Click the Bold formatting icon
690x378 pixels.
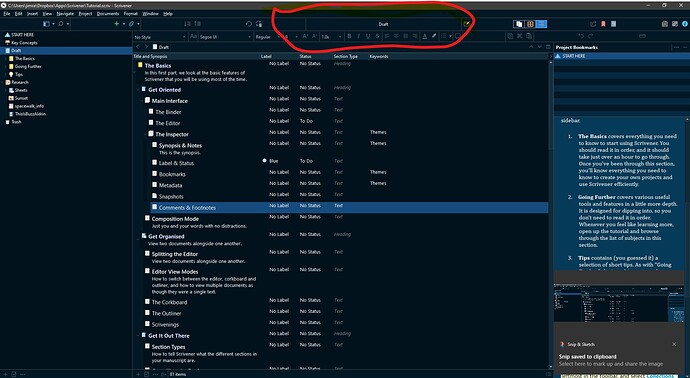click(349, 37)
